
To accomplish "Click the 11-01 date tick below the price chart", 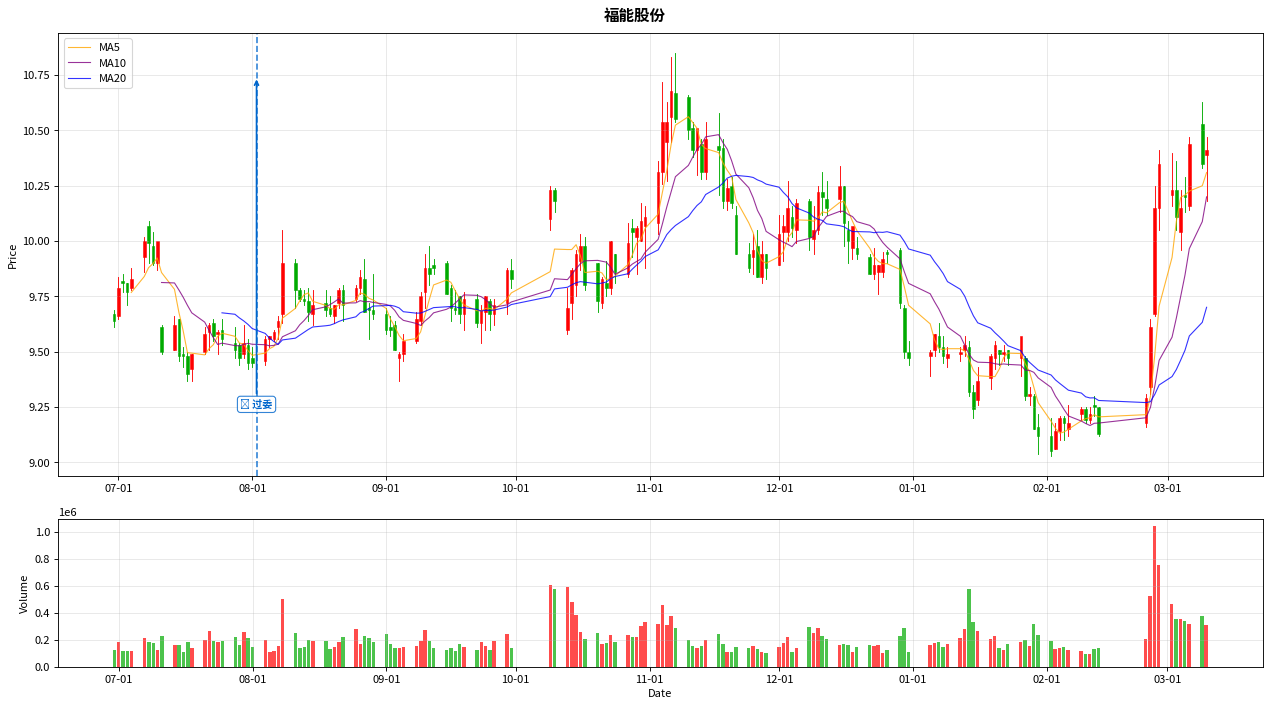I will click(x=650, y=488).
